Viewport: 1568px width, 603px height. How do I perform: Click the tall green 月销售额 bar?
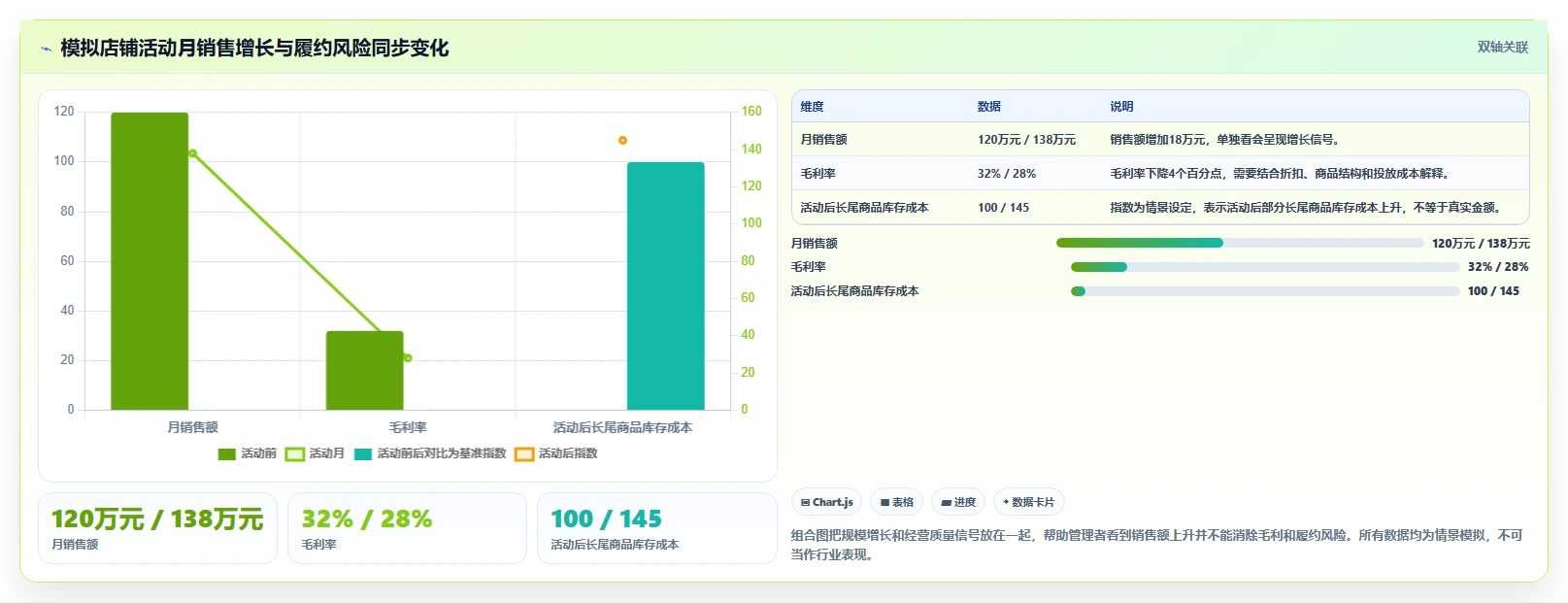pos(150,261)
